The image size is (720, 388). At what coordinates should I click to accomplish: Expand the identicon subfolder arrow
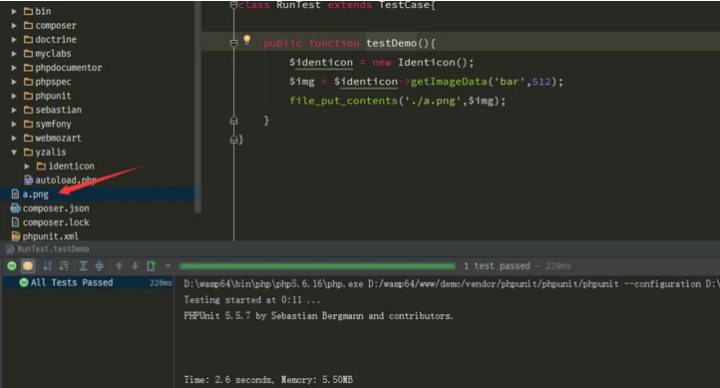tap(27, 166)
